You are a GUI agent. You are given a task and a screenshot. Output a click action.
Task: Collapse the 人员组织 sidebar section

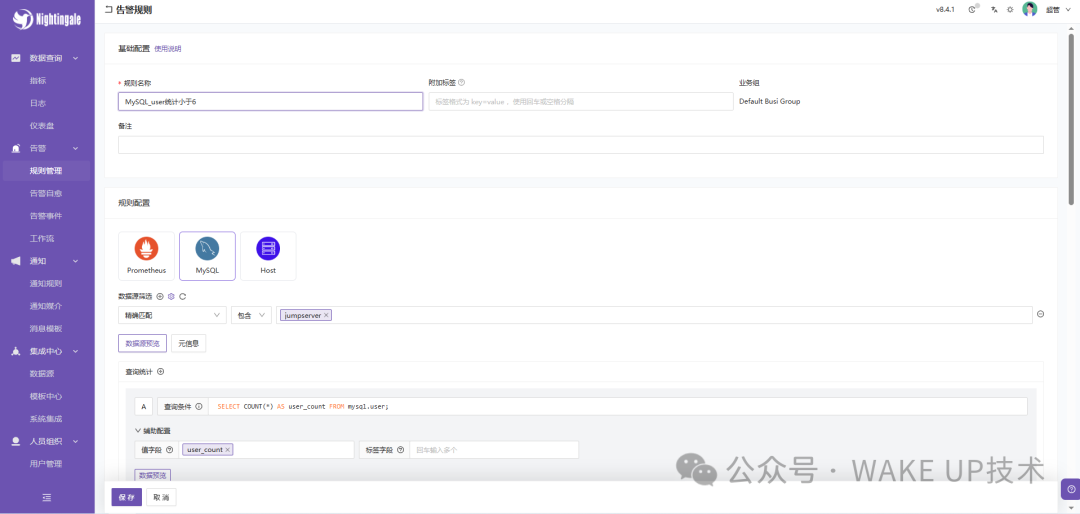(76, 442)
